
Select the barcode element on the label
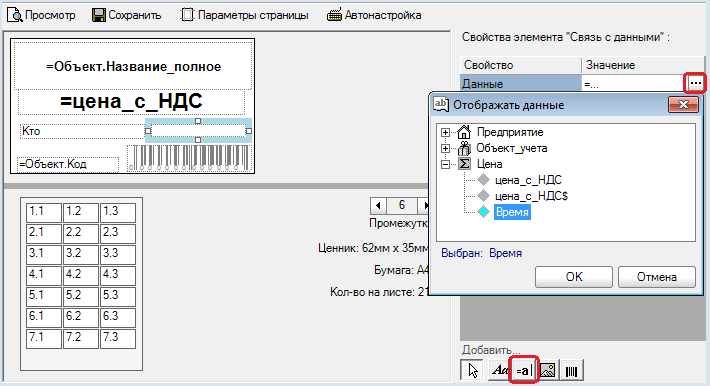tap(189, 158)
